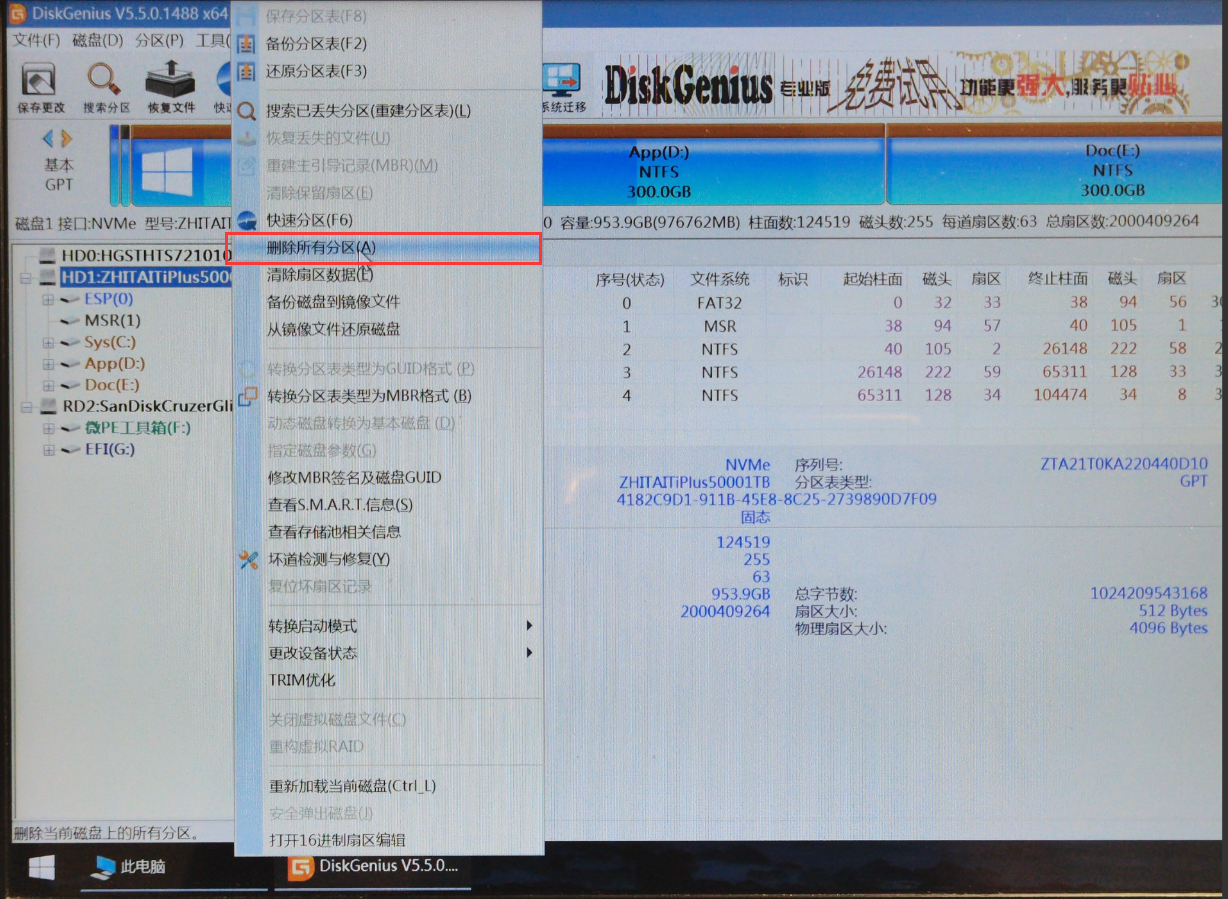Screen dimensions: 1228x899
Task: Click the 终止柱面 column header
Action: [x=1058, y=279]
